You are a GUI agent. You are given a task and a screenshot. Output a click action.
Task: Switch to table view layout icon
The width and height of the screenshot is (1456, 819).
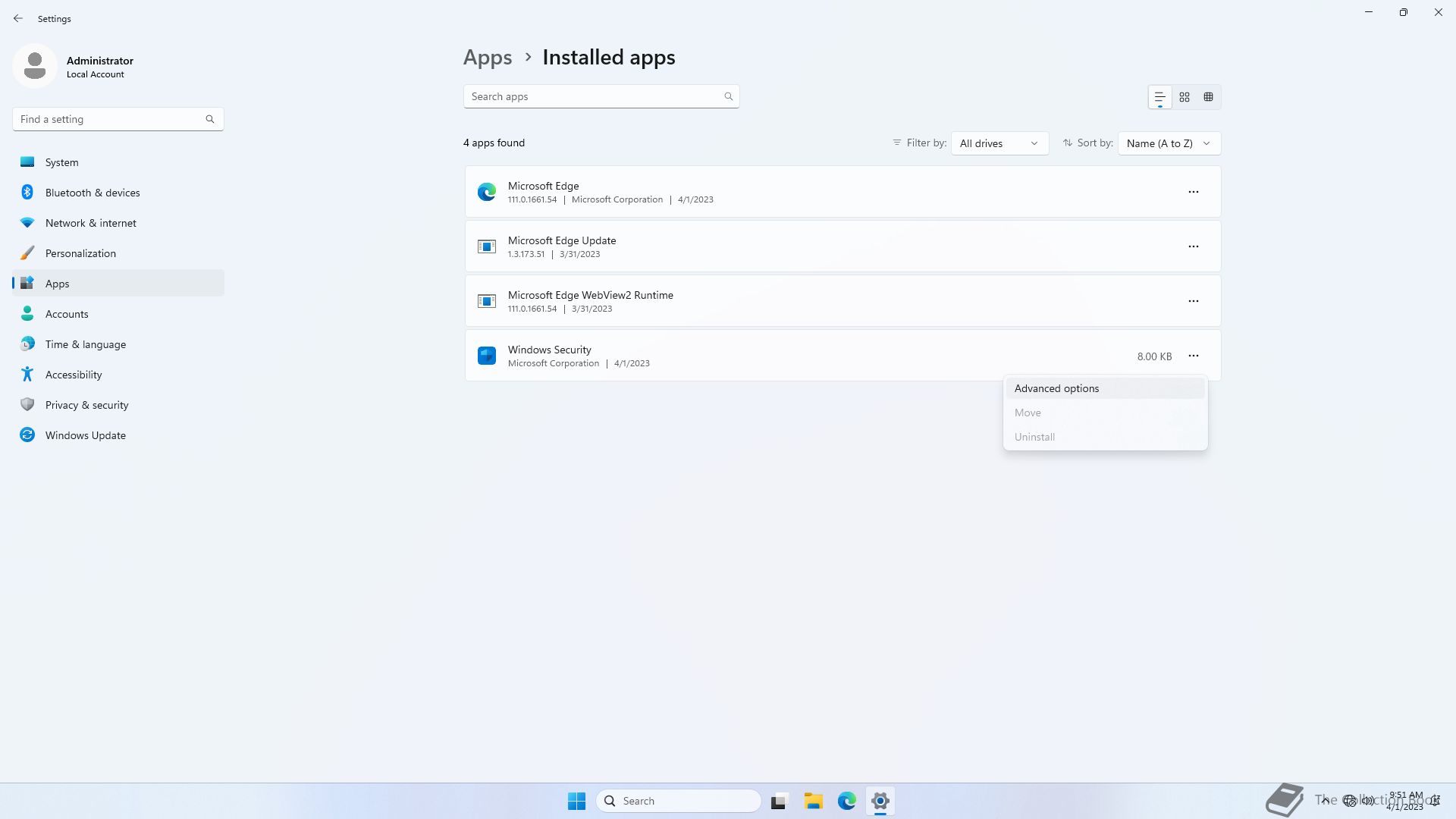pos(1209,97)
